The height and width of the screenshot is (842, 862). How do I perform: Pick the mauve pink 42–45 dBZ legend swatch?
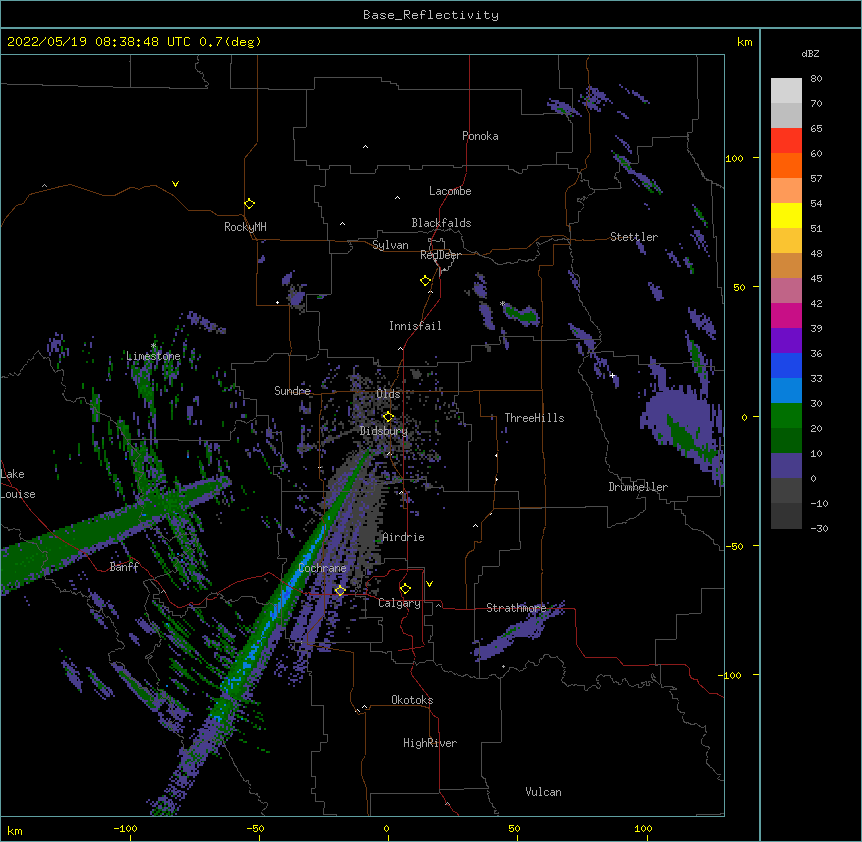tap(786, 290)
